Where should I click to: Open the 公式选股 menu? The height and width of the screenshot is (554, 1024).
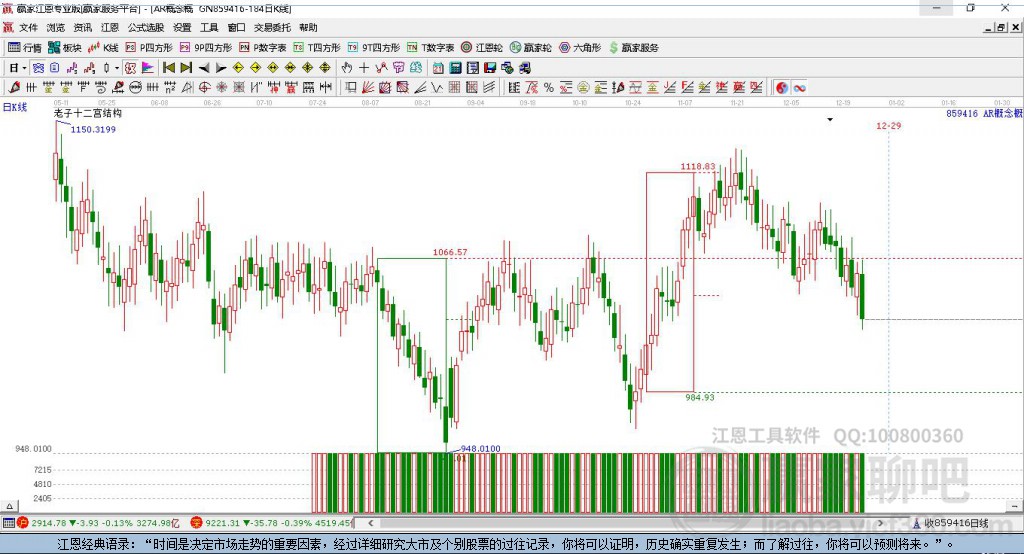146,27
